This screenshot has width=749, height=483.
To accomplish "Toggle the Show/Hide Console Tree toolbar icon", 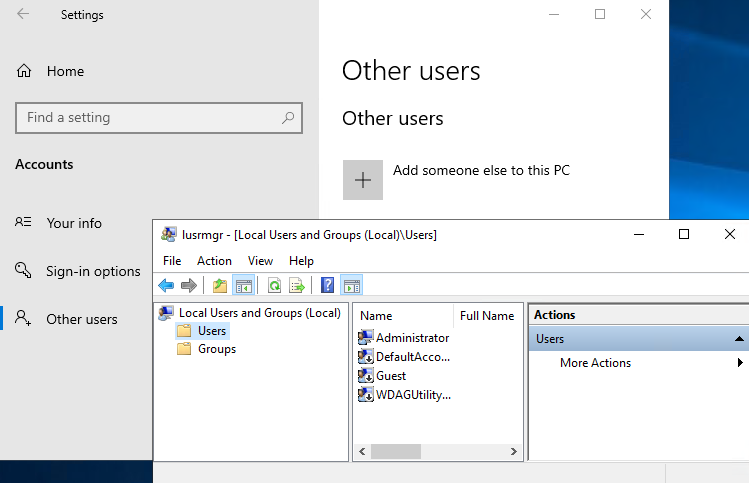I will point(244,286).
